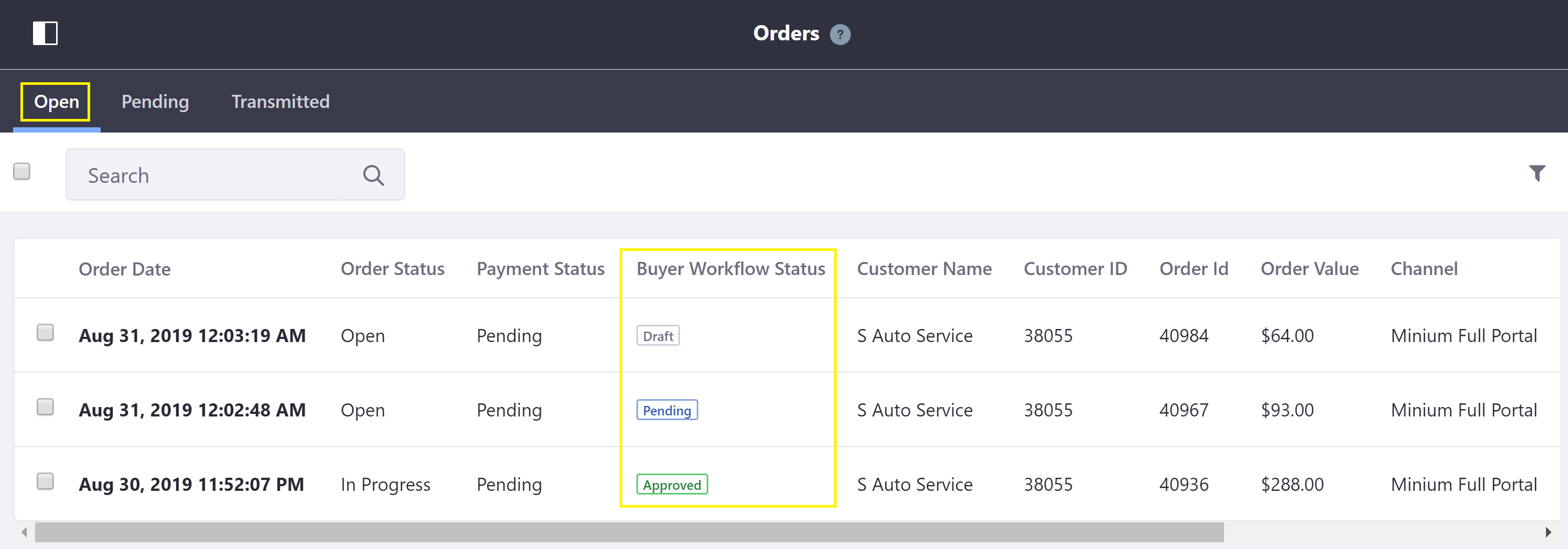This screenshot has height=549, width=1568.
Task: Click the Orders page title
Action: [786, 34]
